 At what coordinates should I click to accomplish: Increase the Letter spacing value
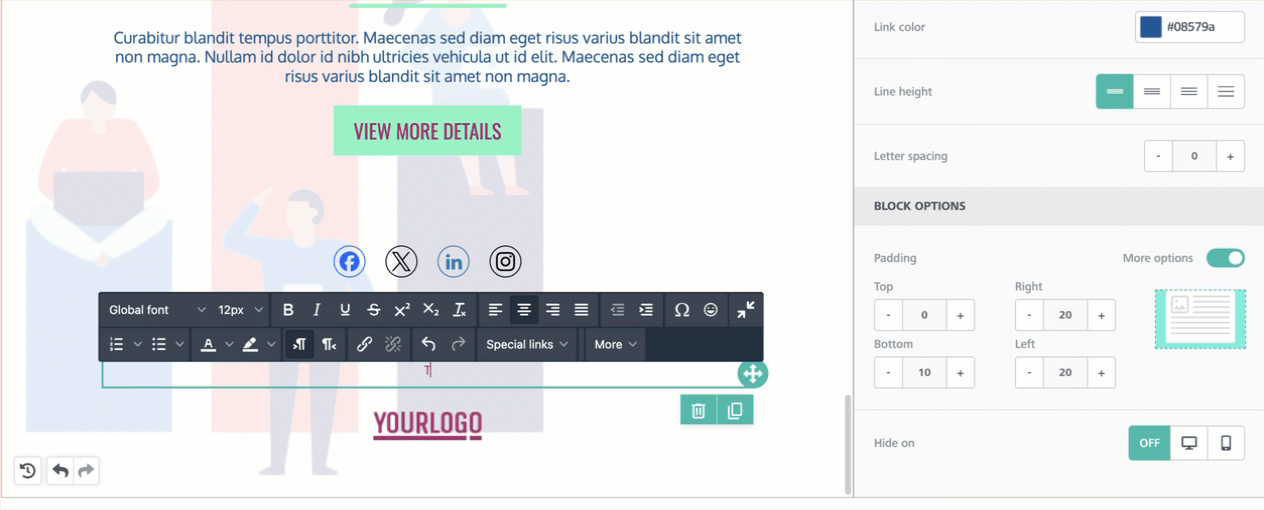(1230, 156)
